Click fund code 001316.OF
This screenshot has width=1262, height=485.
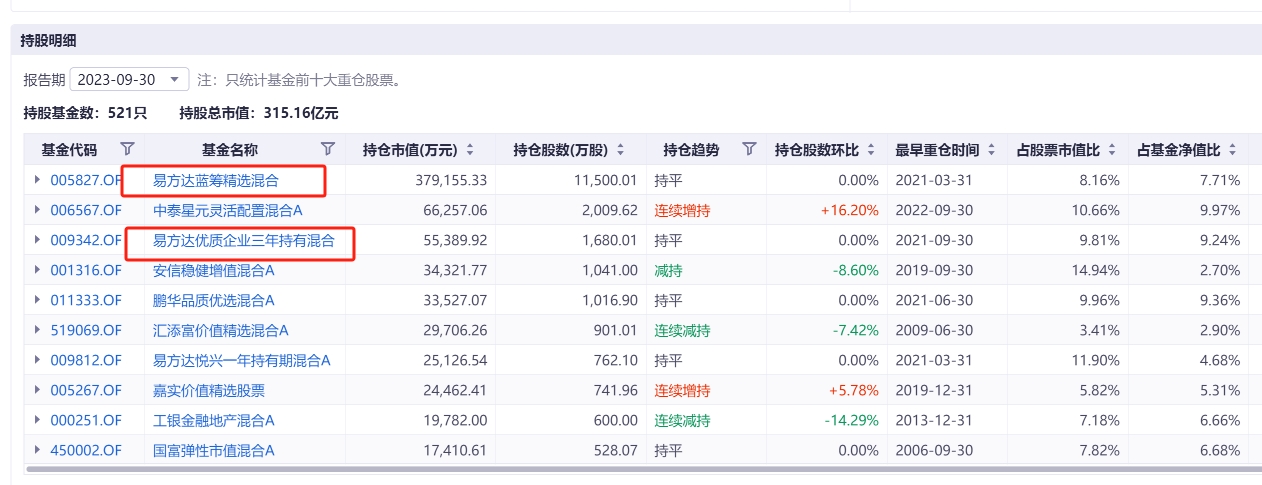[x=86, y=270]
